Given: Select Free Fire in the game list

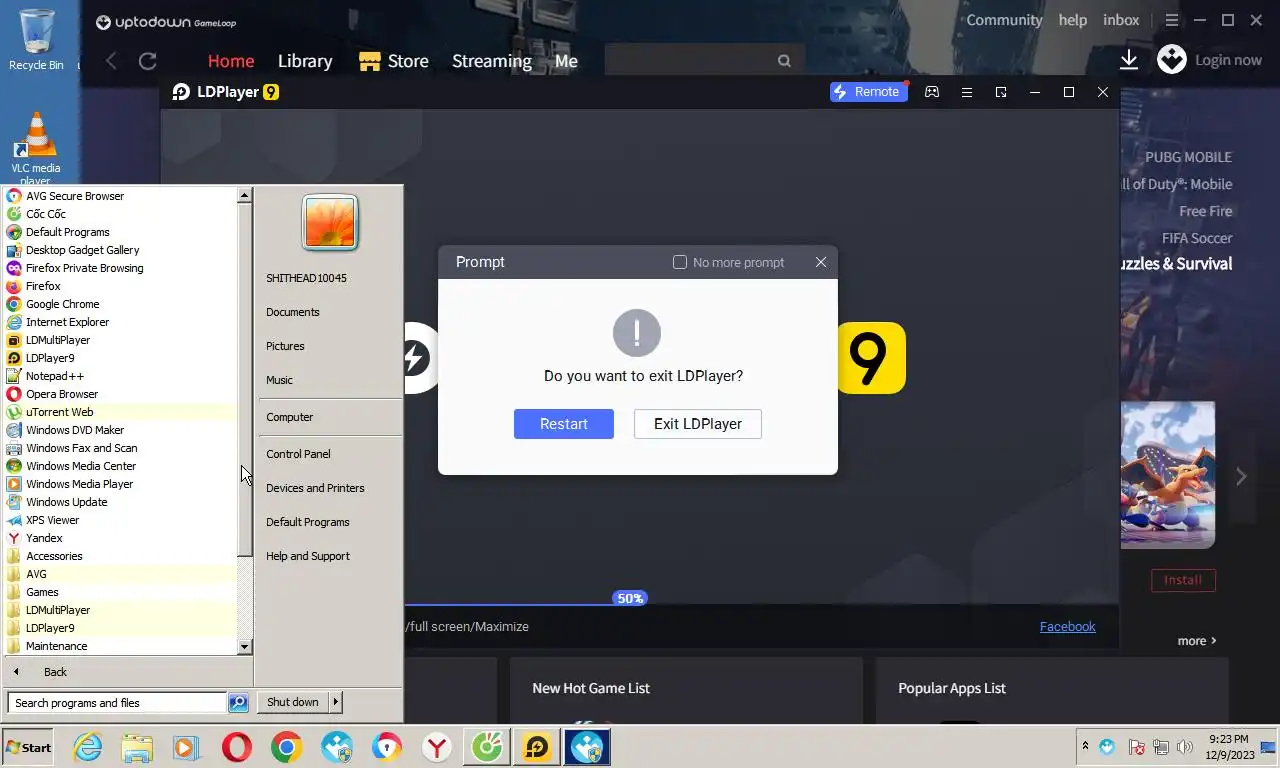Looking at the screenshot, I should coord(1205,211).
